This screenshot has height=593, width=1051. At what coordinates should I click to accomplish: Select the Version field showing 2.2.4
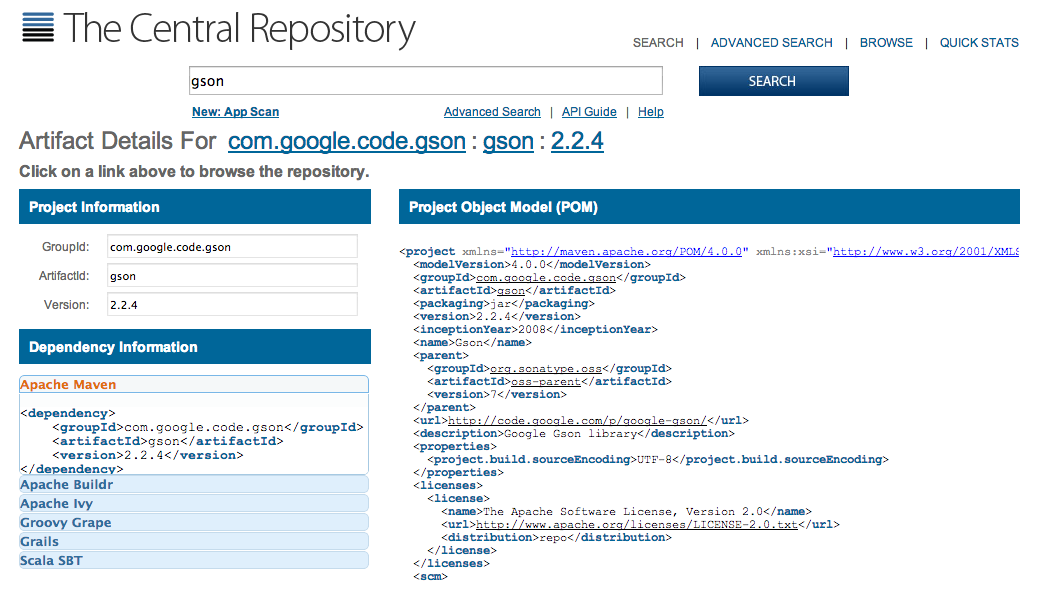coord(232,304)
